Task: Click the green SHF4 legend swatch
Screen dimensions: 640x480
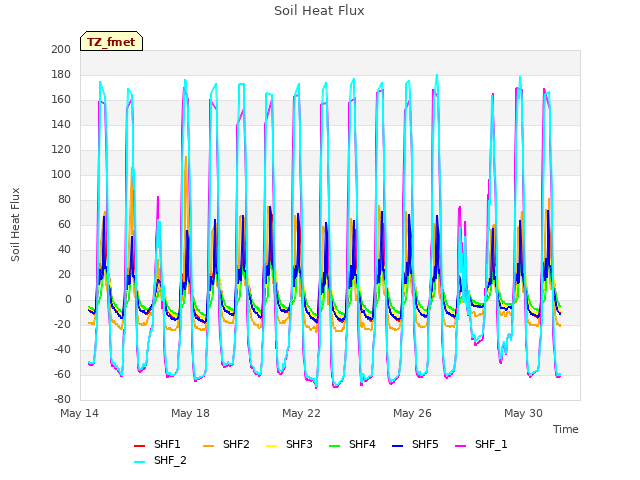Action: tap(335, 445)
